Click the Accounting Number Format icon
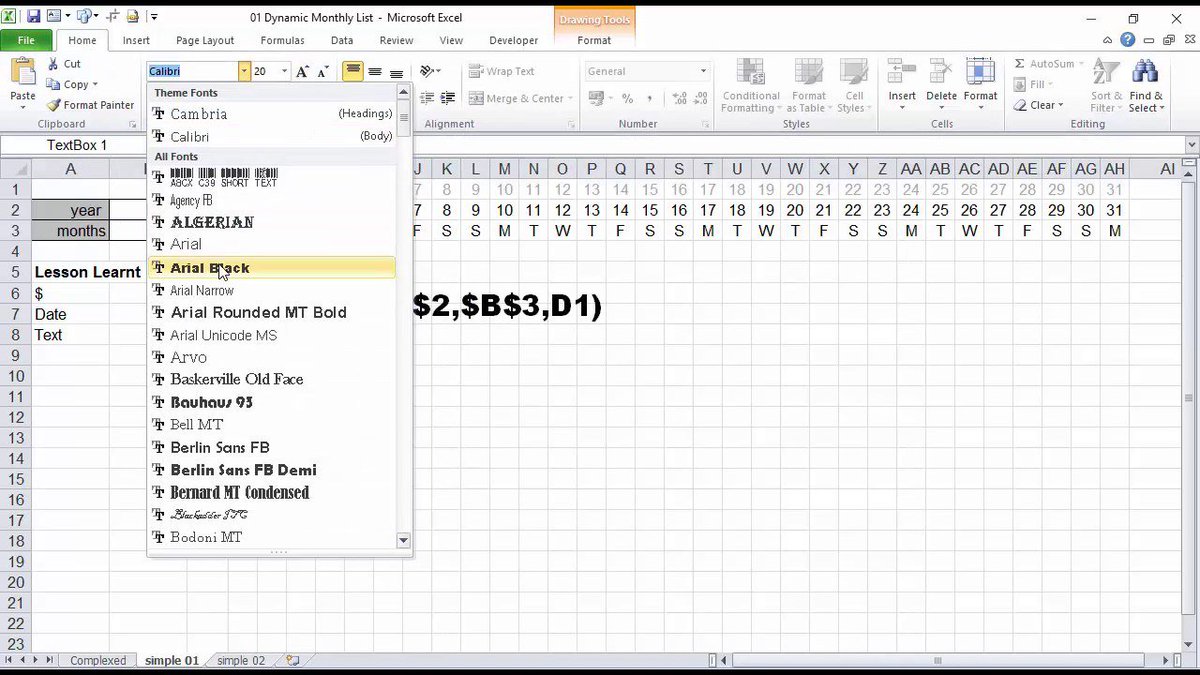 point(598,99)
